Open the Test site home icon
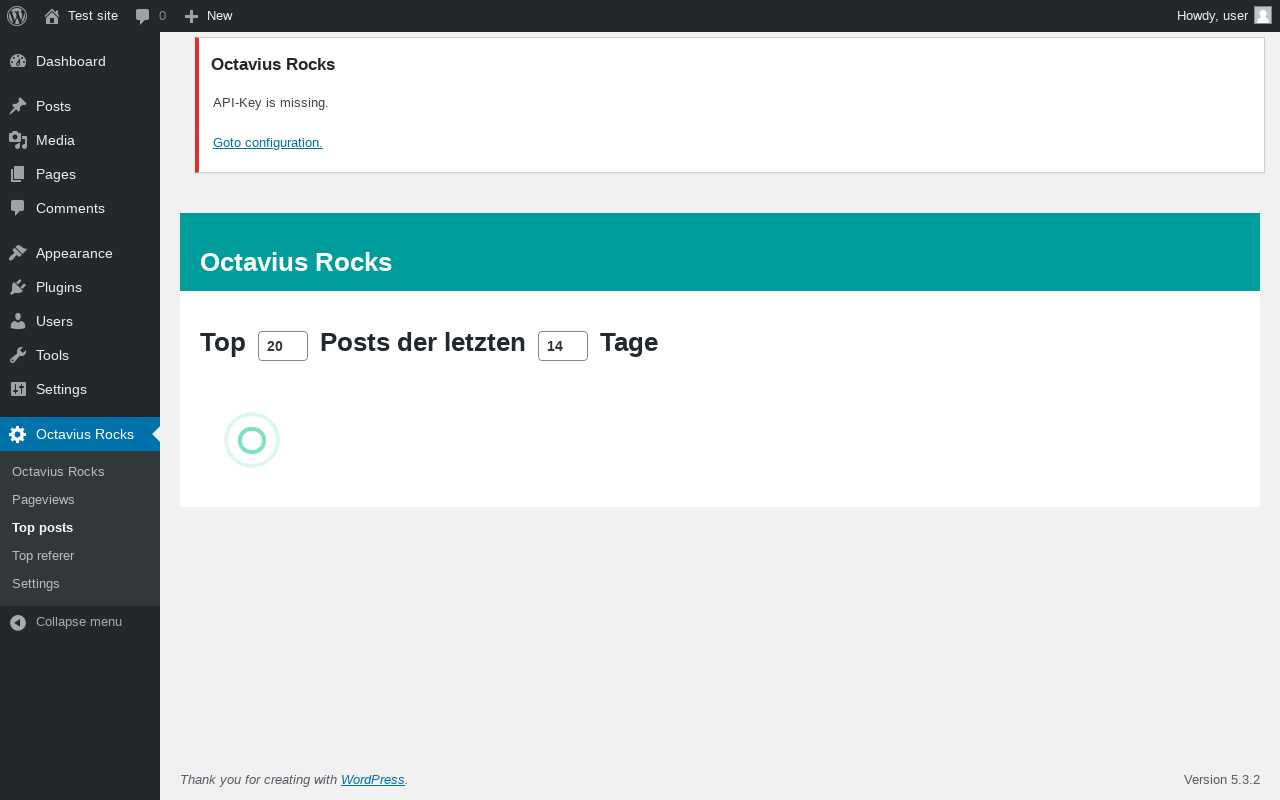The height and width of the screenshot is (800, 1280). 52,16
